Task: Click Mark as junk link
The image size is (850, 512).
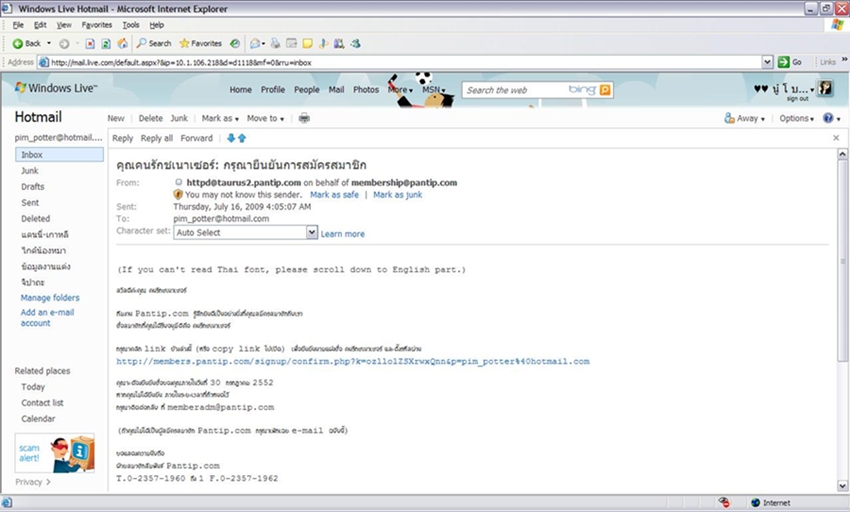Action: point(397,195)
